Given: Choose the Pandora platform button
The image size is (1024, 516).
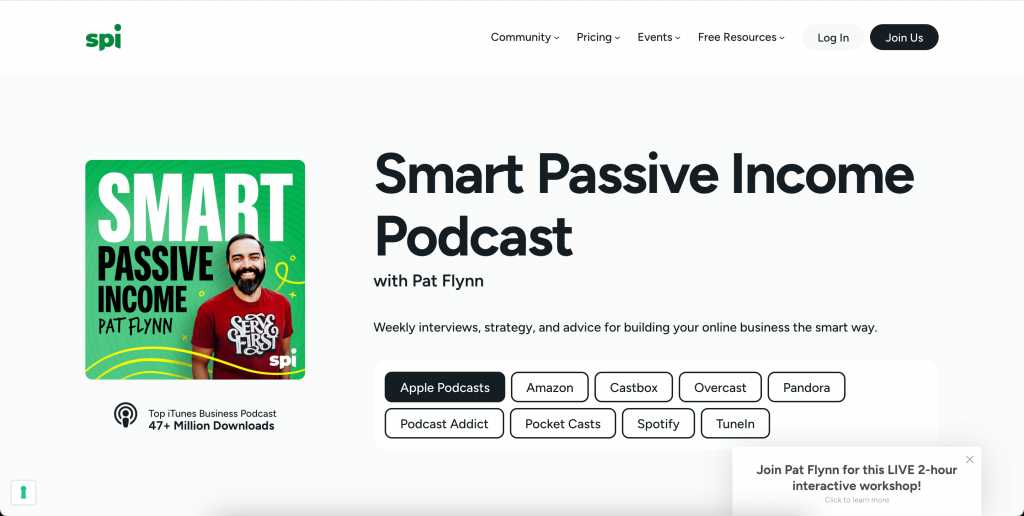Looking at the screenshot, I should click(x=807, y=387).
